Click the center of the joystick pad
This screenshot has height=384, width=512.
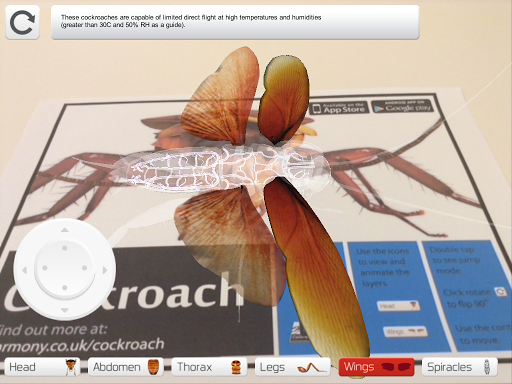click(x=65, y=269)
